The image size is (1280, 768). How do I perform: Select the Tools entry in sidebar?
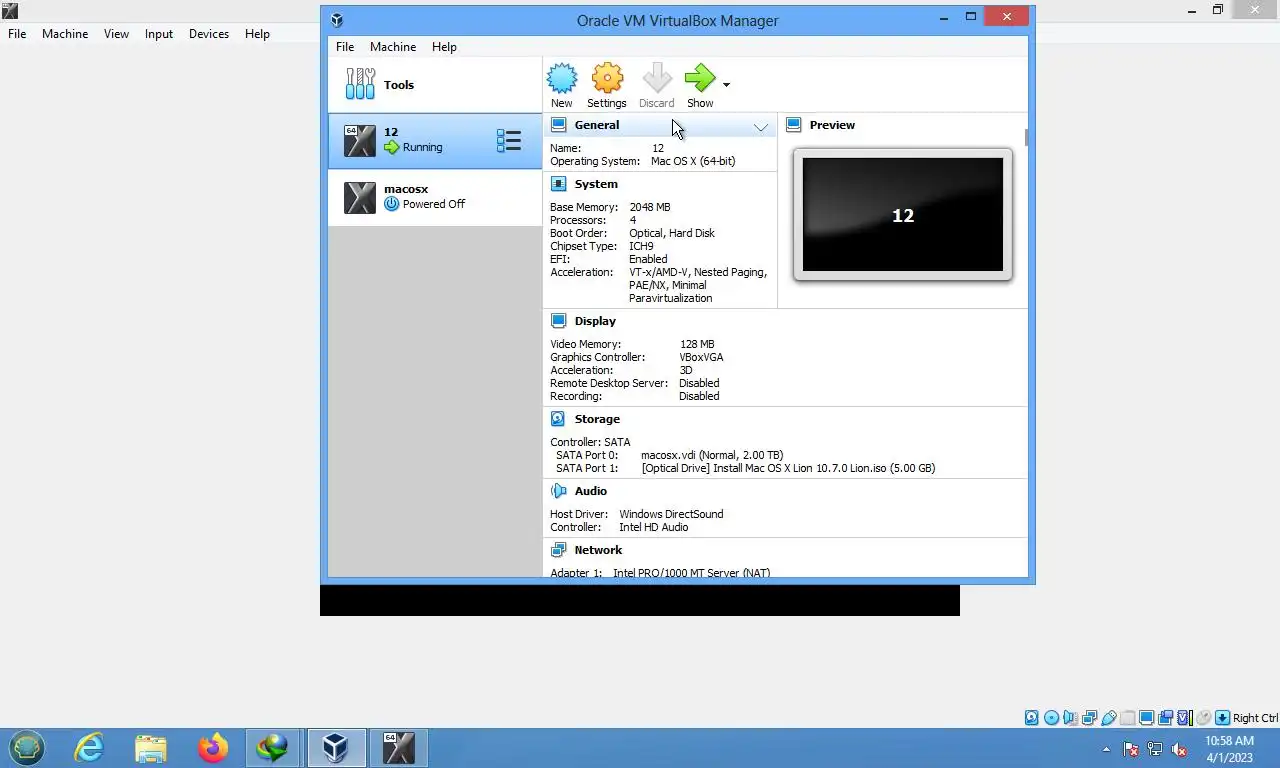click(x=435, y=85)
